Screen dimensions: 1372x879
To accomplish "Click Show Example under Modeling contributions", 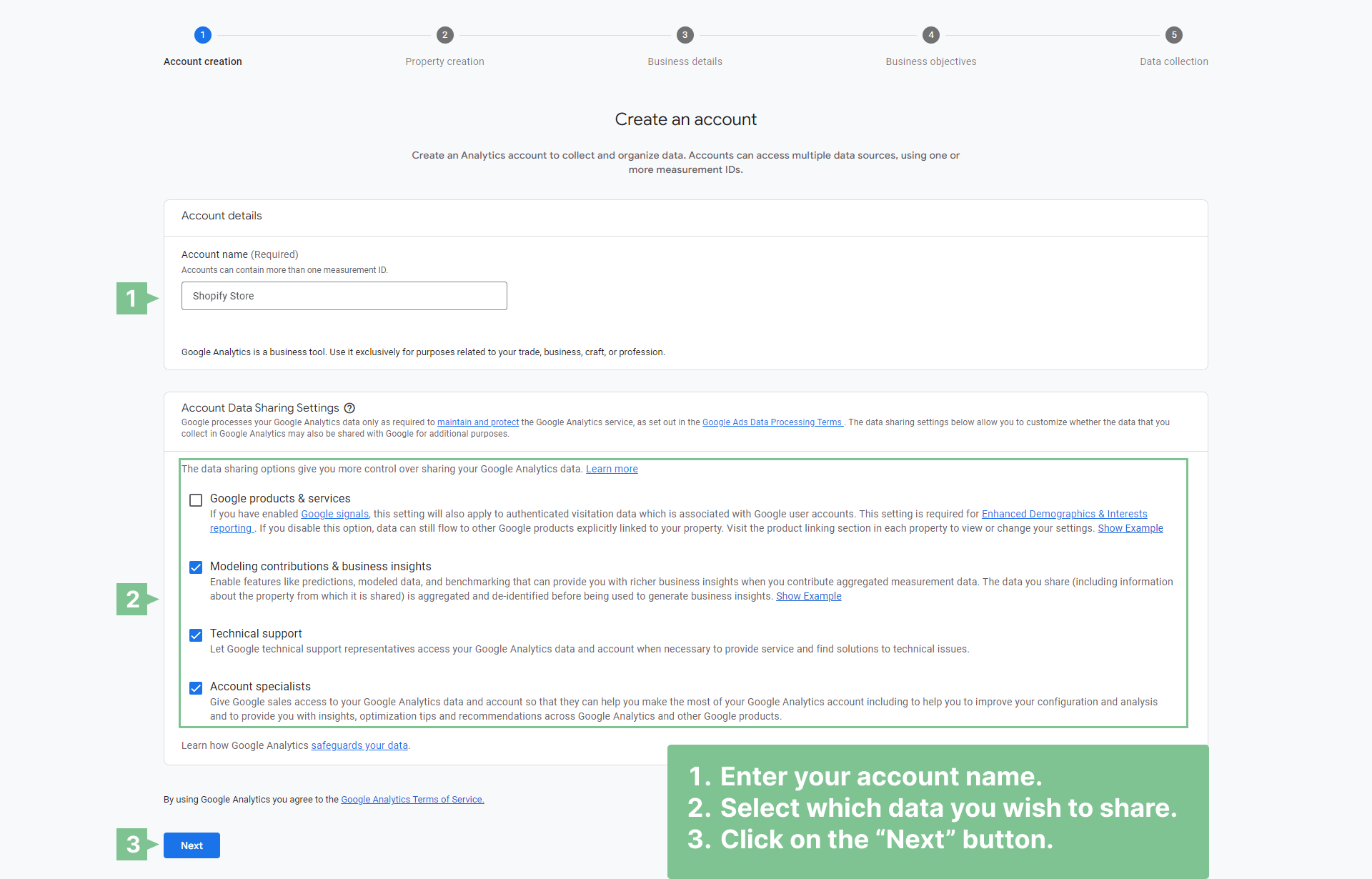I will [809, 596].
